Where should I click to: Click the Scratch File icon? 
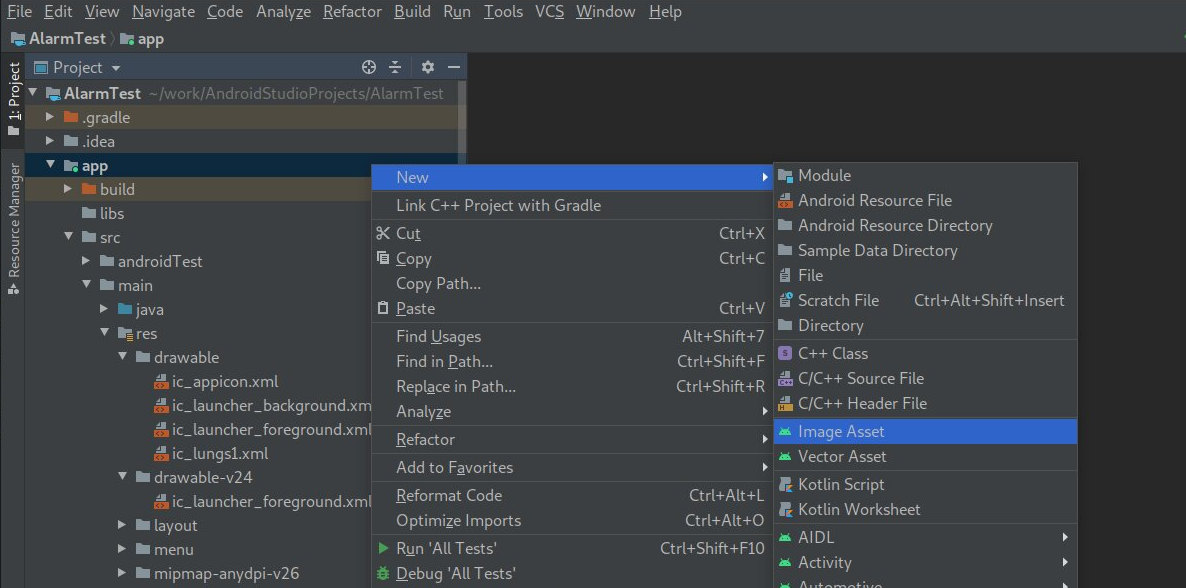[x=785, y=300]
